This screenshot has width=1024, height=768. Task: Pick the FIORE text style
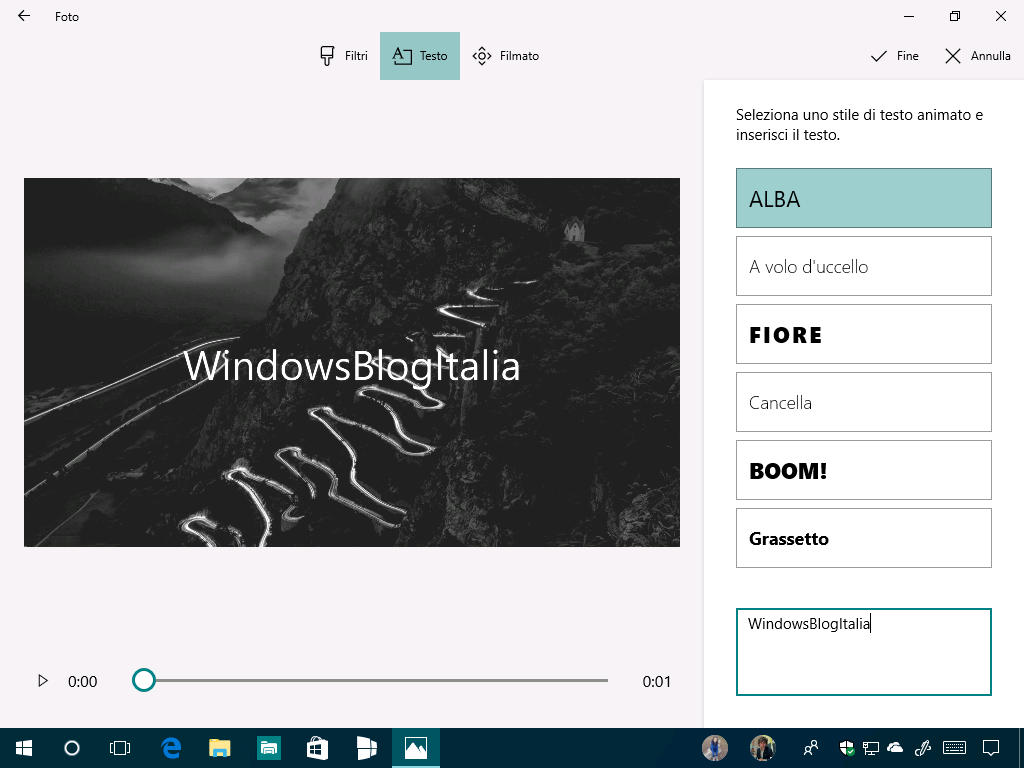tap(863, 334)
